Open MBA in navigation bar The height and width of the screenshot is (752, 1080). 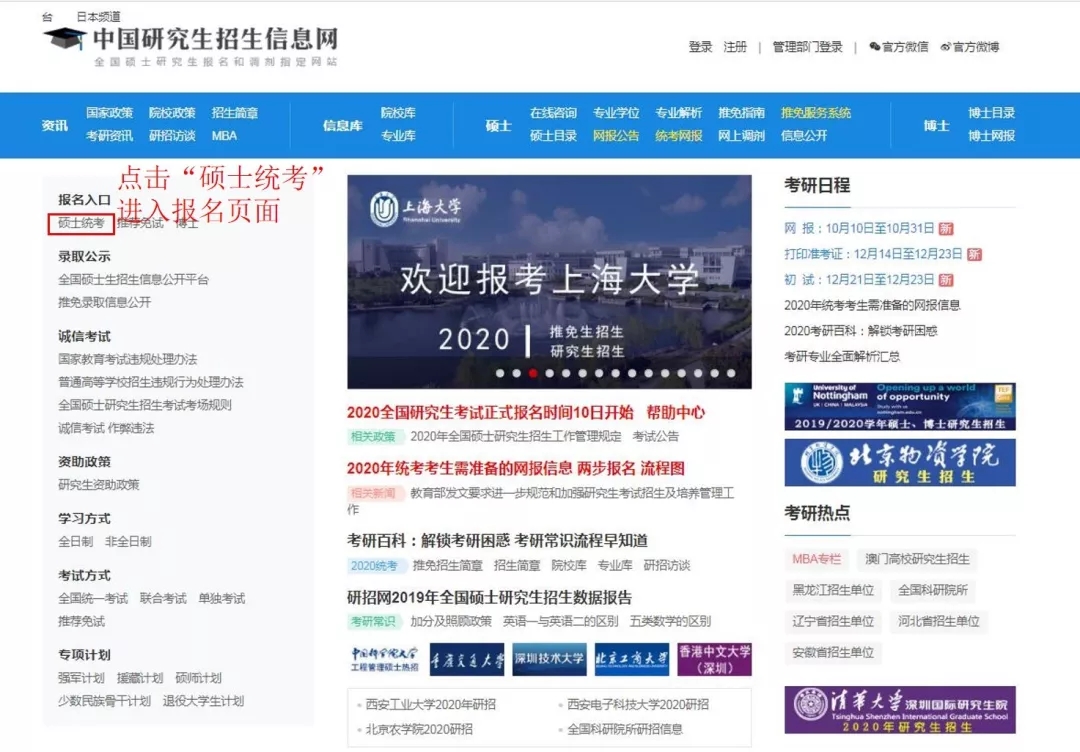coord(225,136)
